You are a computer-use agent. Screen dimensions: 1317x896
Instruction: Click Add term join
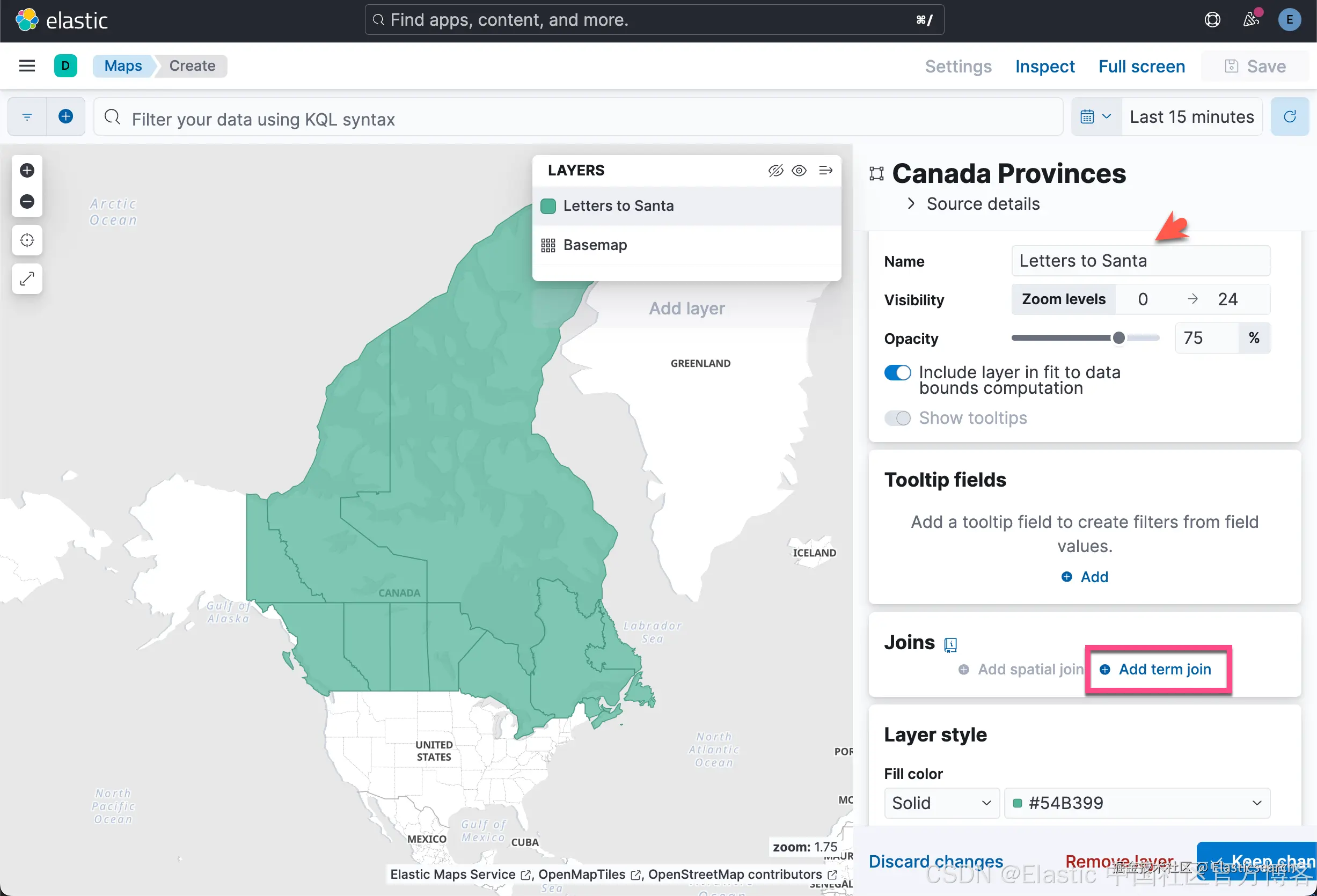tap(1157, 670)
